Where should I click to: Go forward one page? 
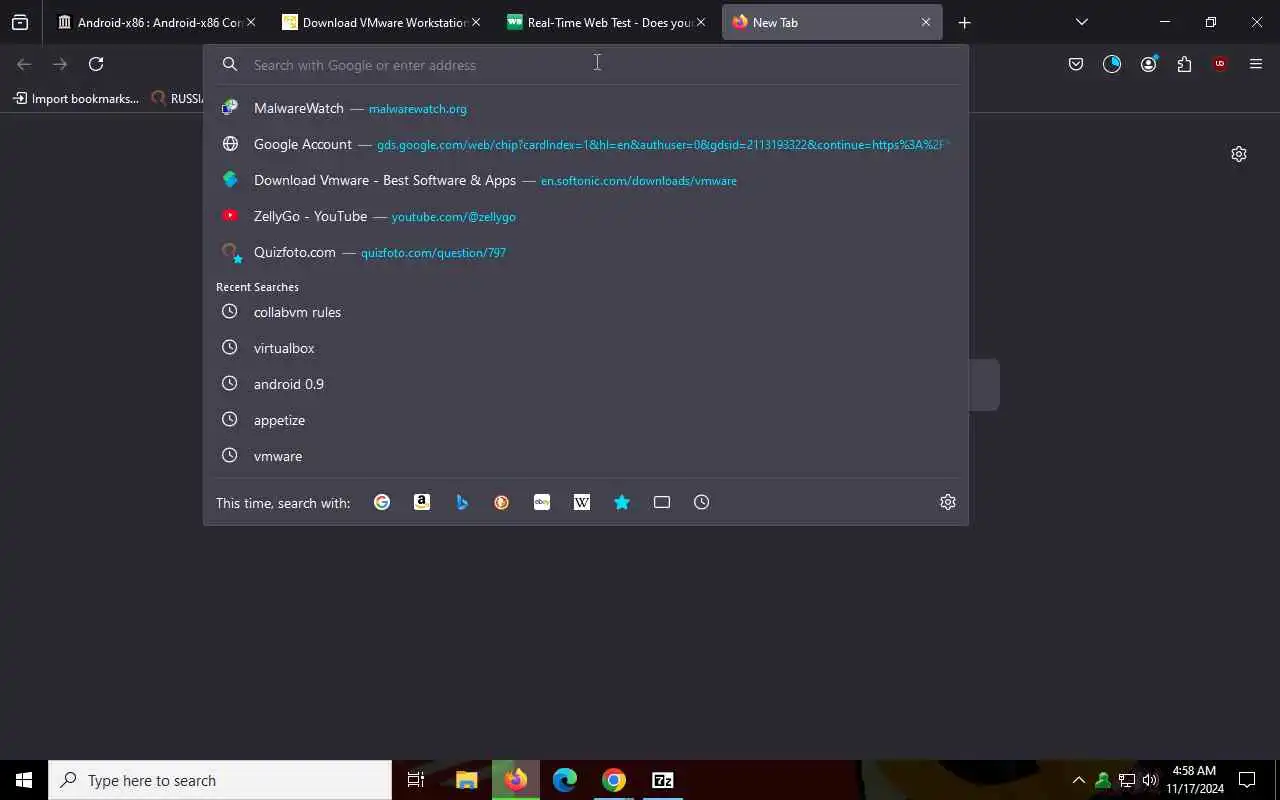tap(60, 64)
